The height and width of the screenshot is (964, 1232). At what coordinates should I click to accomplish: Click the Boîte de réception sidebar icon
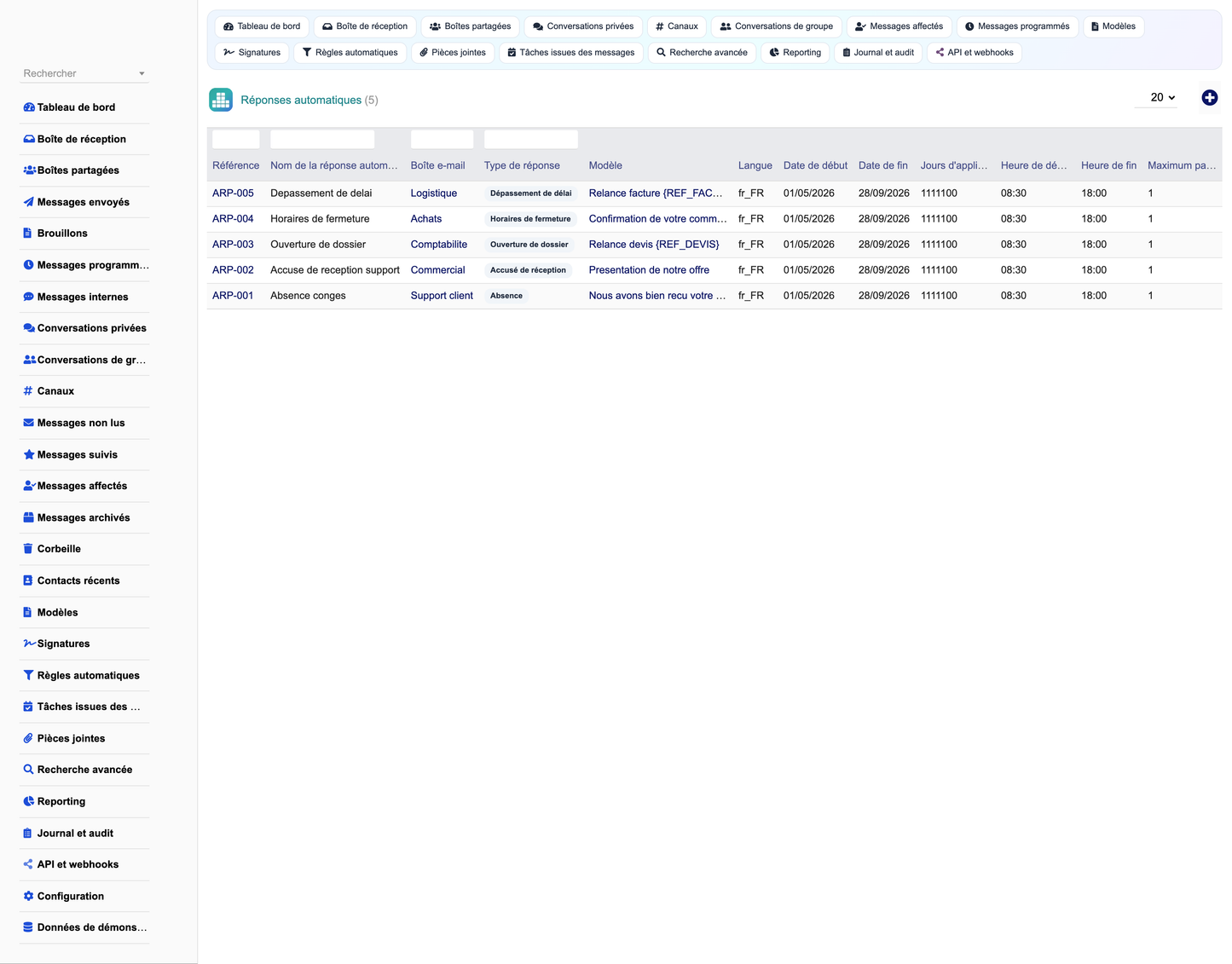tap(29, 139)
